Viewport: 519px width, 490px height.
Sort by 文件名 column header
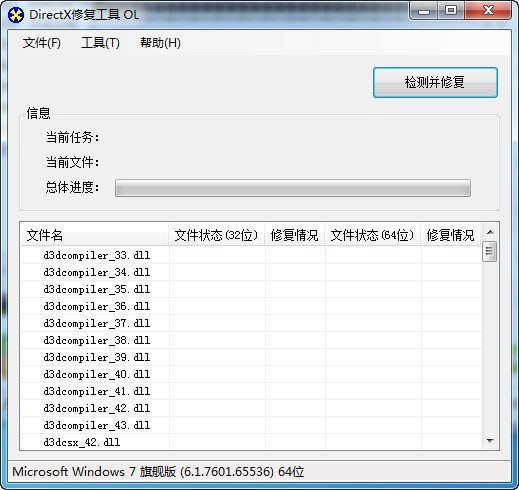94,235
